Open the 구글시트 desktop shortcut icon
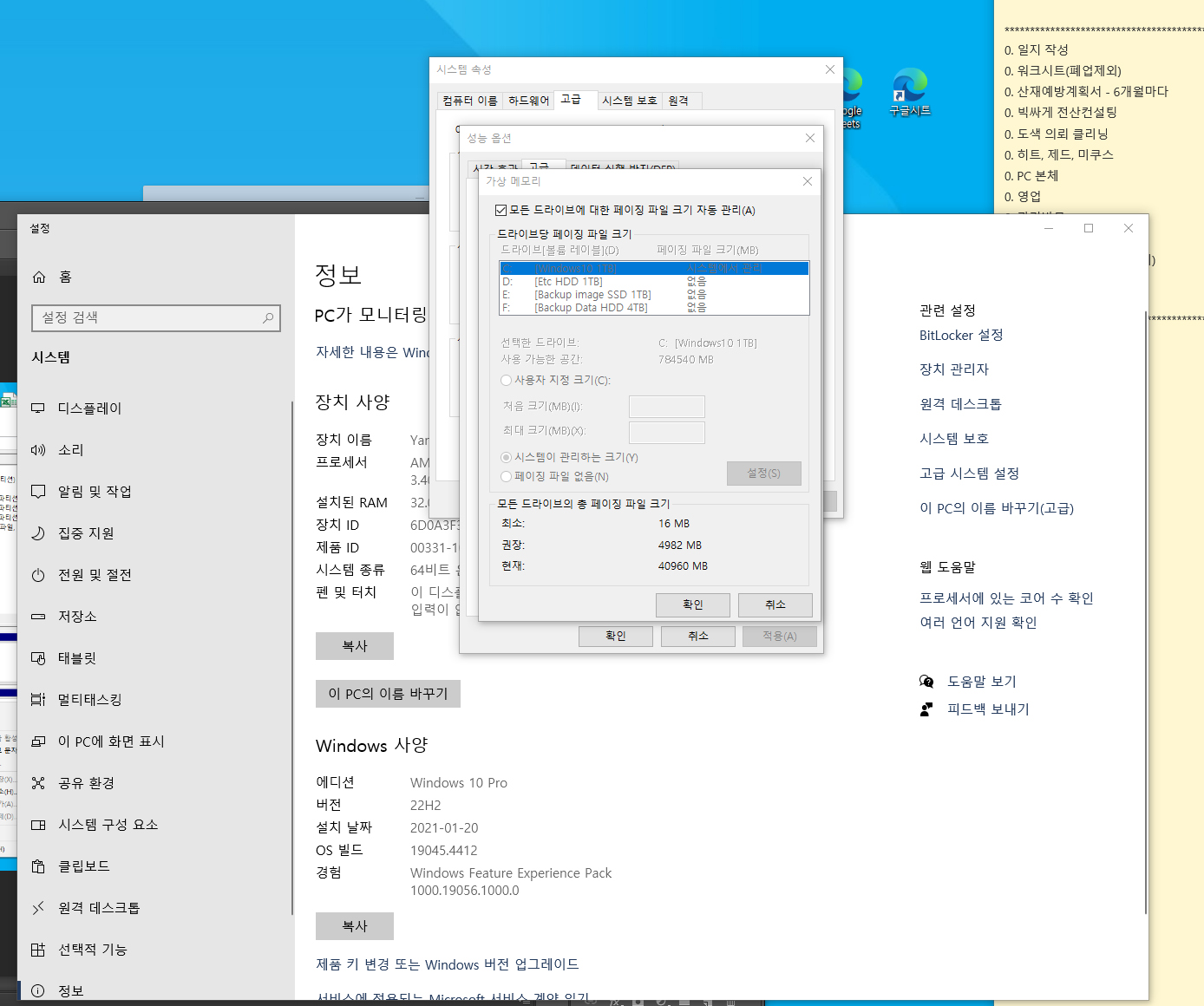Viewport: 1204px width, 1006px height. [910, 91]
